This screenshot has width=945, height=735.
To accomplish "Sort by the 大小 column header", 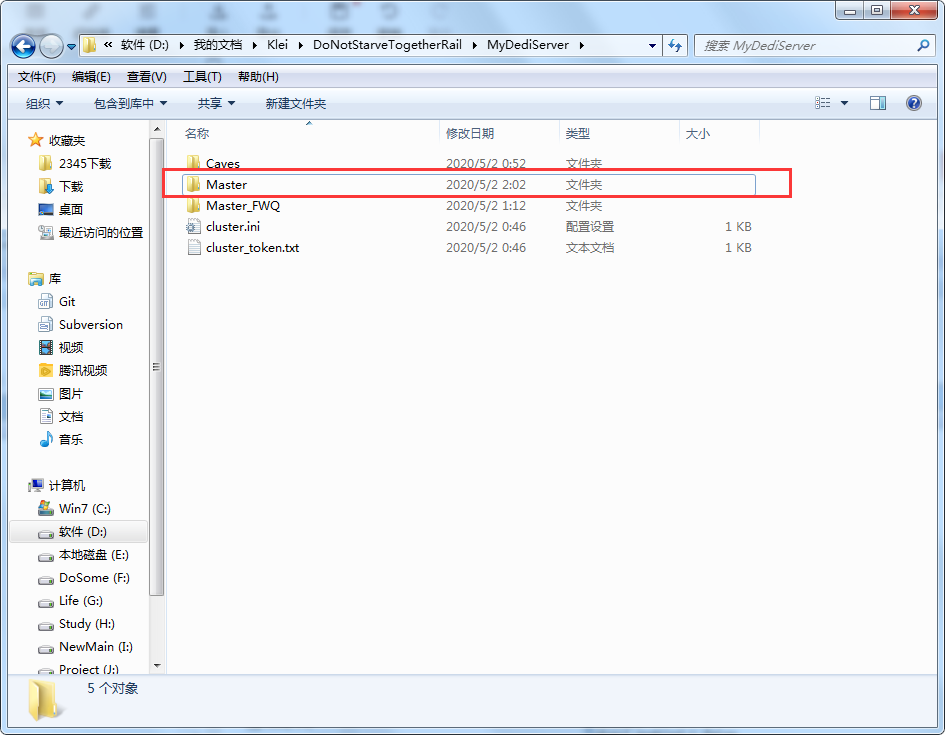I will pyautogui.click(x=697, y=133).
